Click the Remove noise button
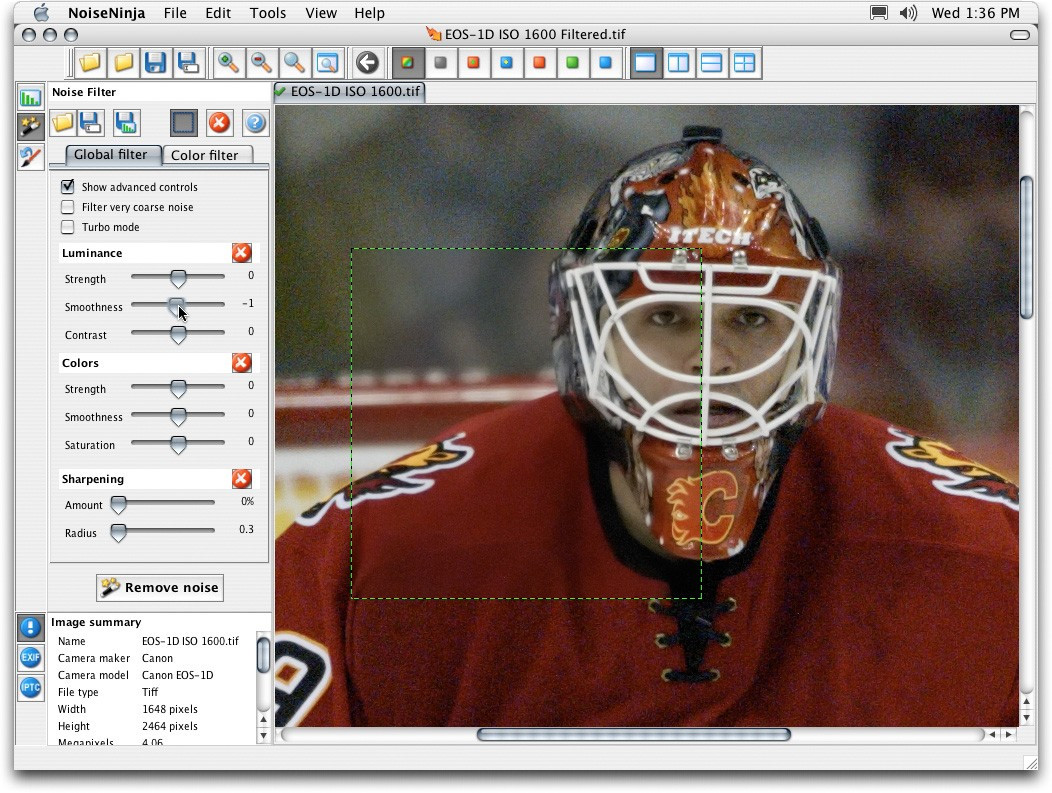The image size is (1052, 793). [x=160, y=588]
